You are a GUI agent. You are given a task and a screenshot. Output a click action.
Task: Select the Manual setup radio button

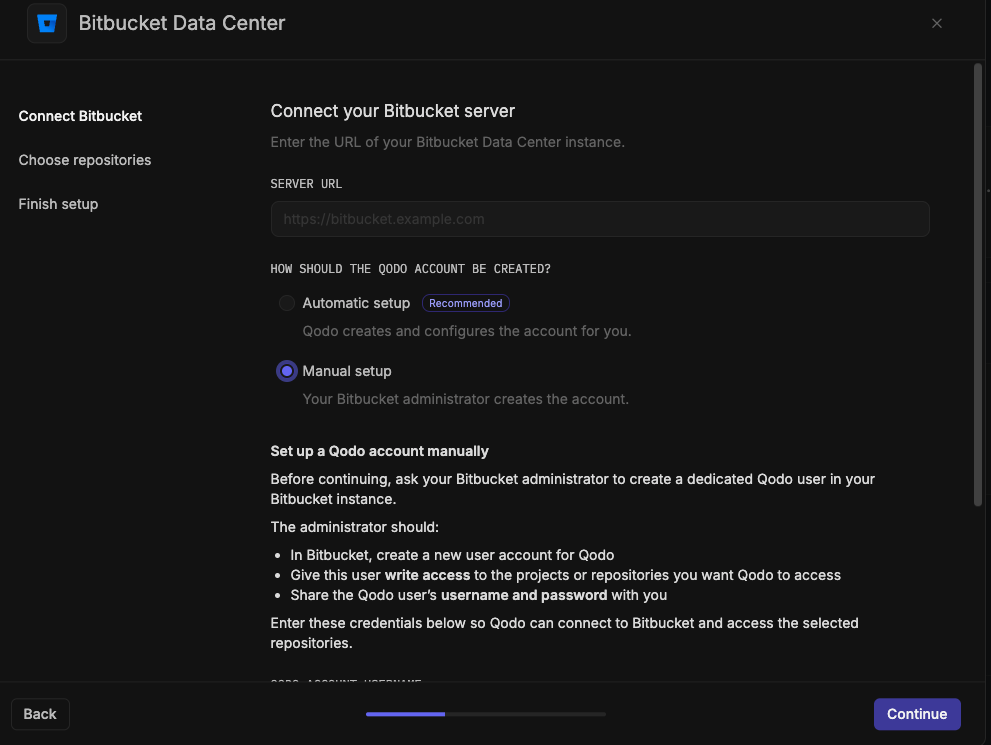tap(287, 371)
